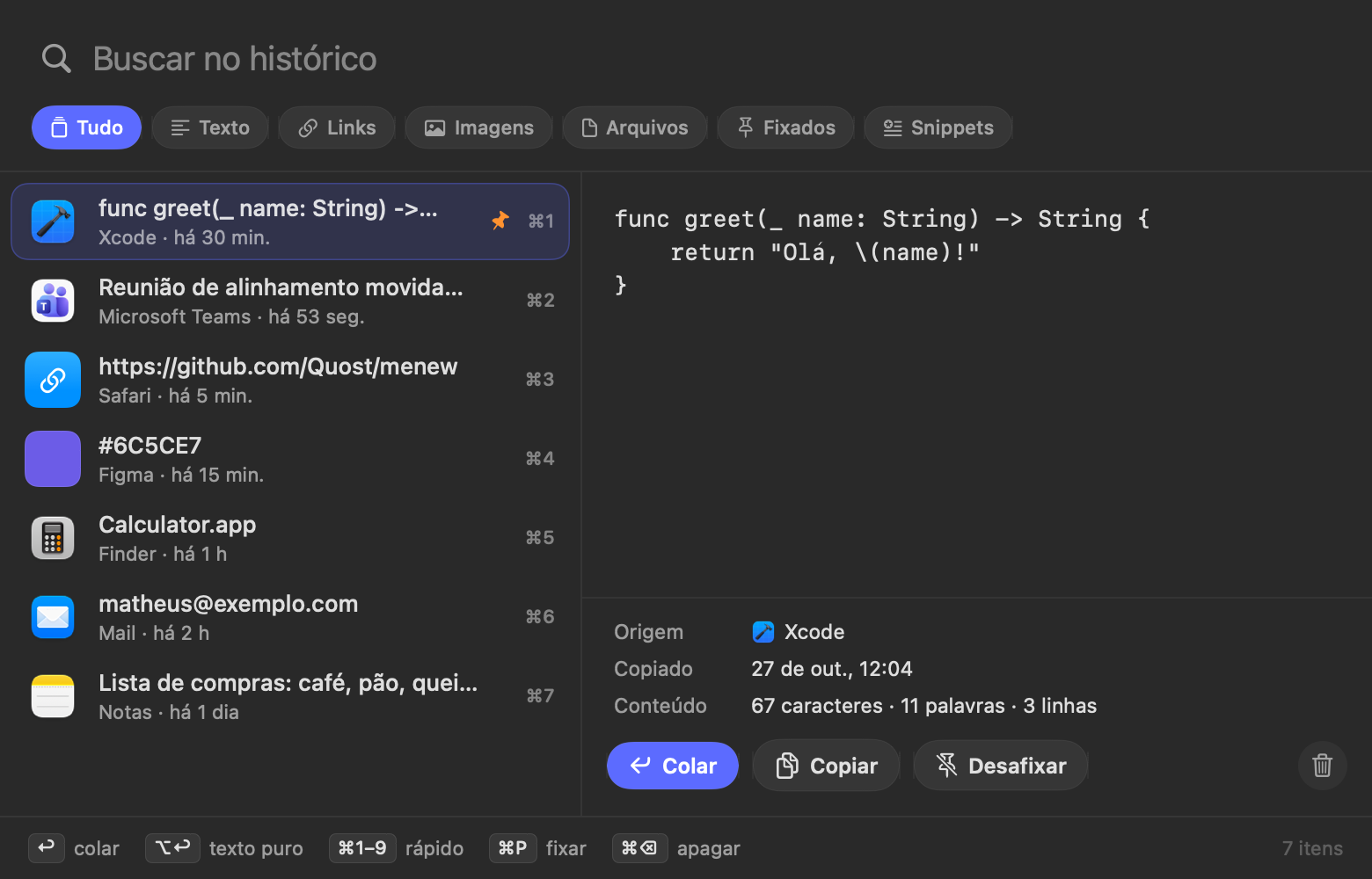Click the return key colar shortcut hint
The width and height of the screenshot is (1372, 879).
[x=47, y=848]
